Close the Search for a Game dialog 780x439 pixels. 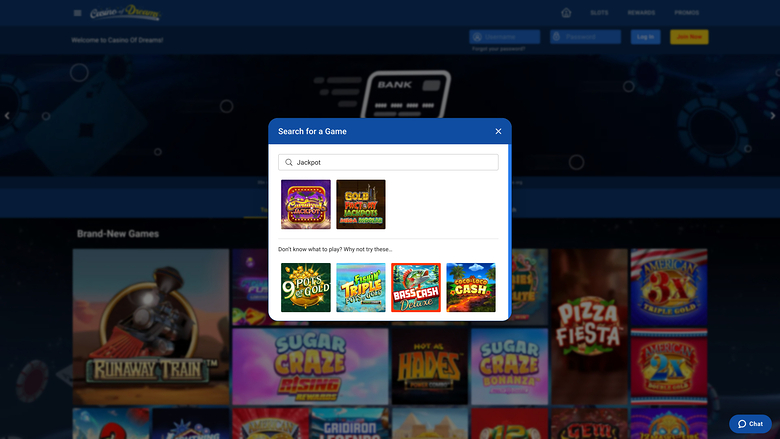click(x=498, y=131)
